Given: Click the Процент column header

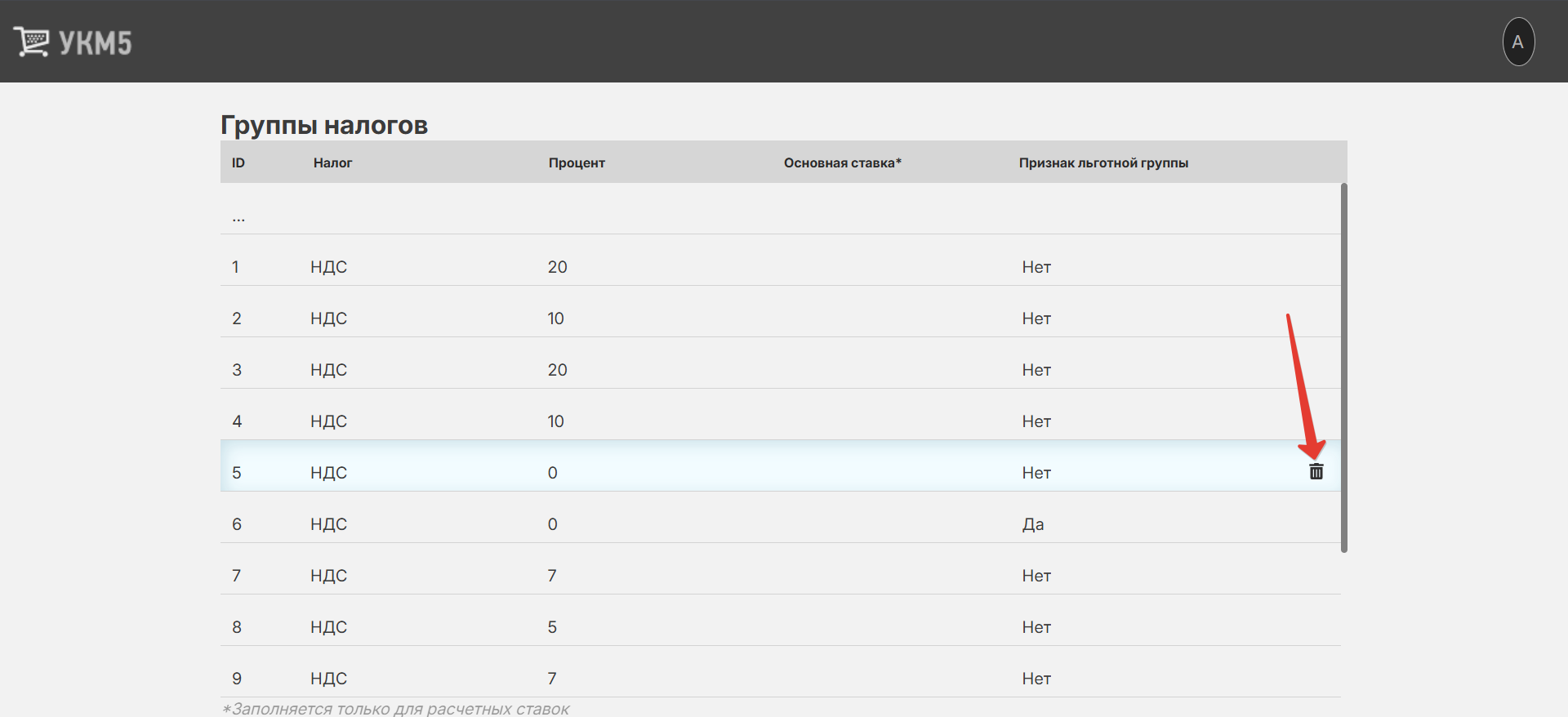Looking at the screenshot, I should click(577, 163).
